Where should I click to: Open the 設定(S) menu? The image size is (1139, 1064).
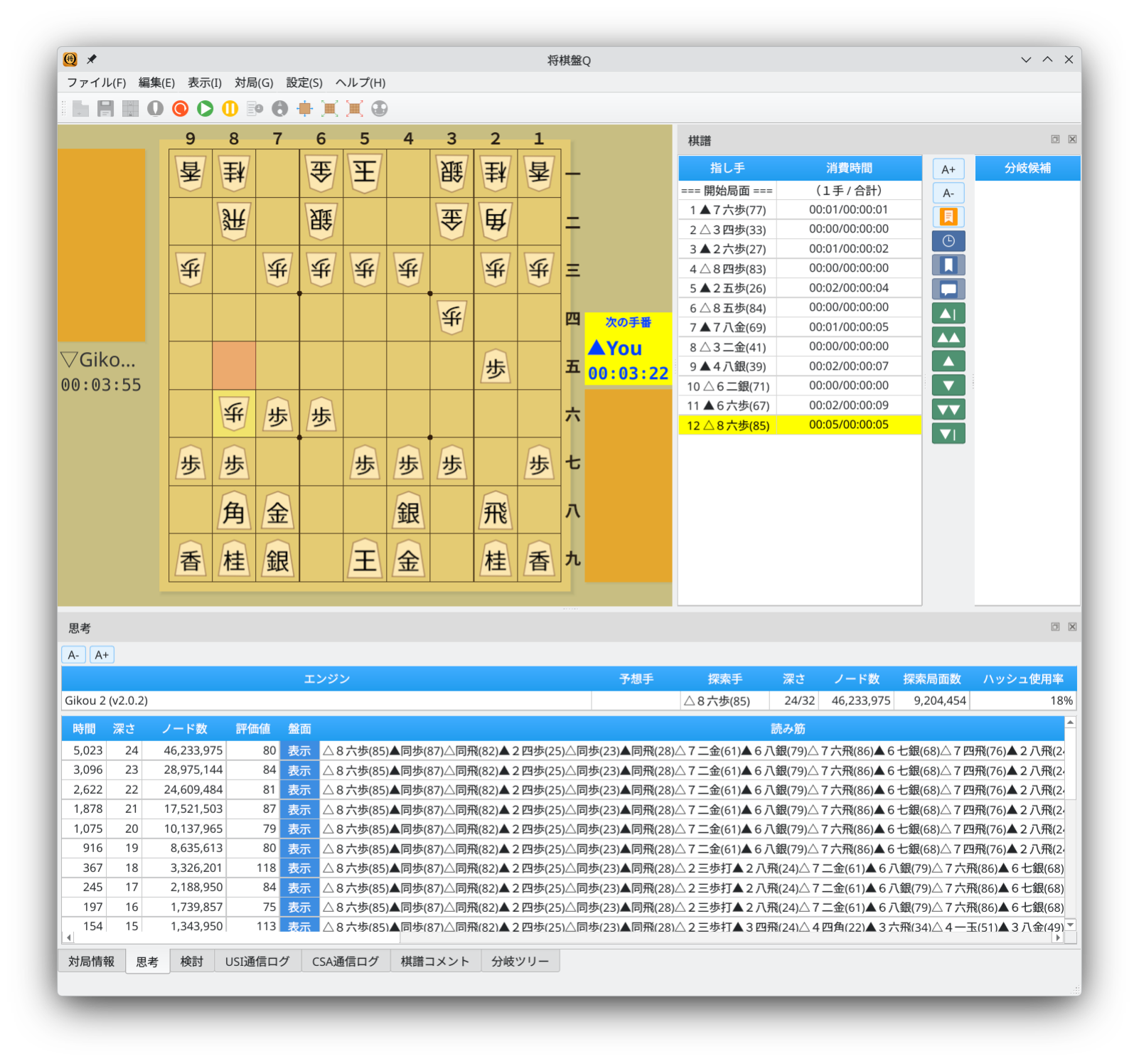click(304, 83)
